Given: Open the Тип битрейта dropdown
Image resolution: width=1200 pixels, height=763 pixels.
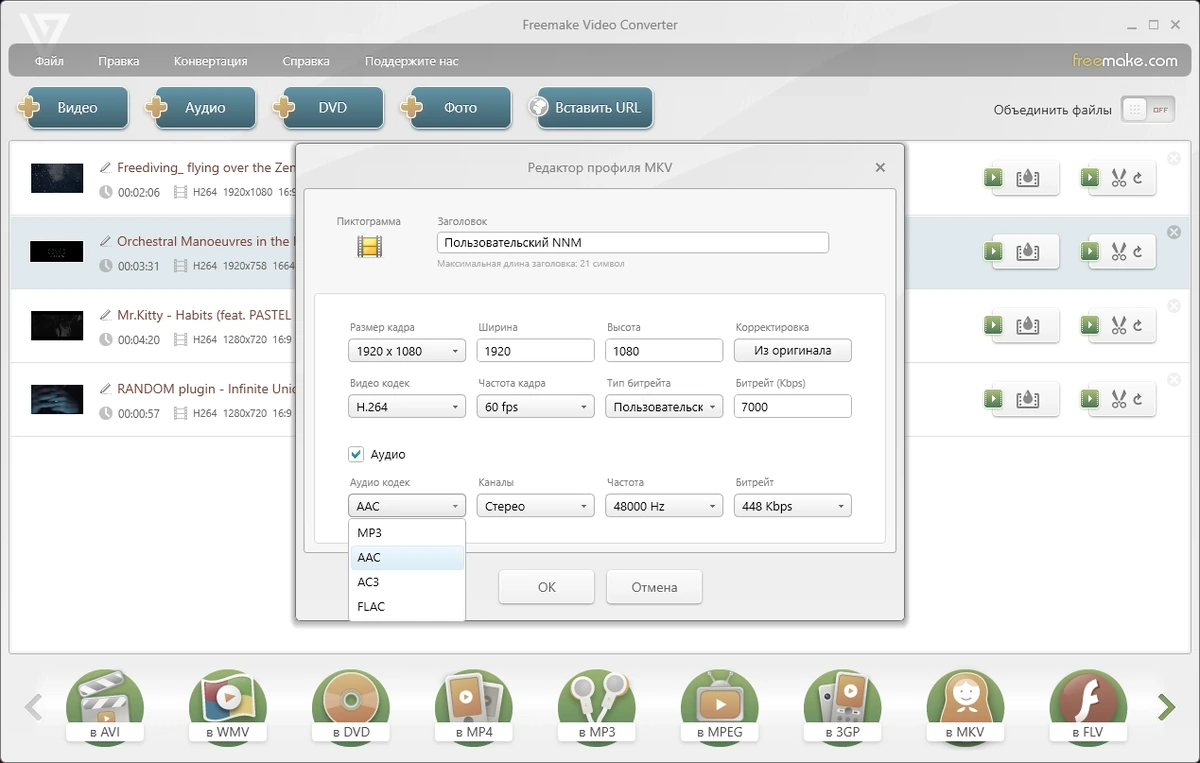Looking at the screenshot, I should click(x=664, y=407).
